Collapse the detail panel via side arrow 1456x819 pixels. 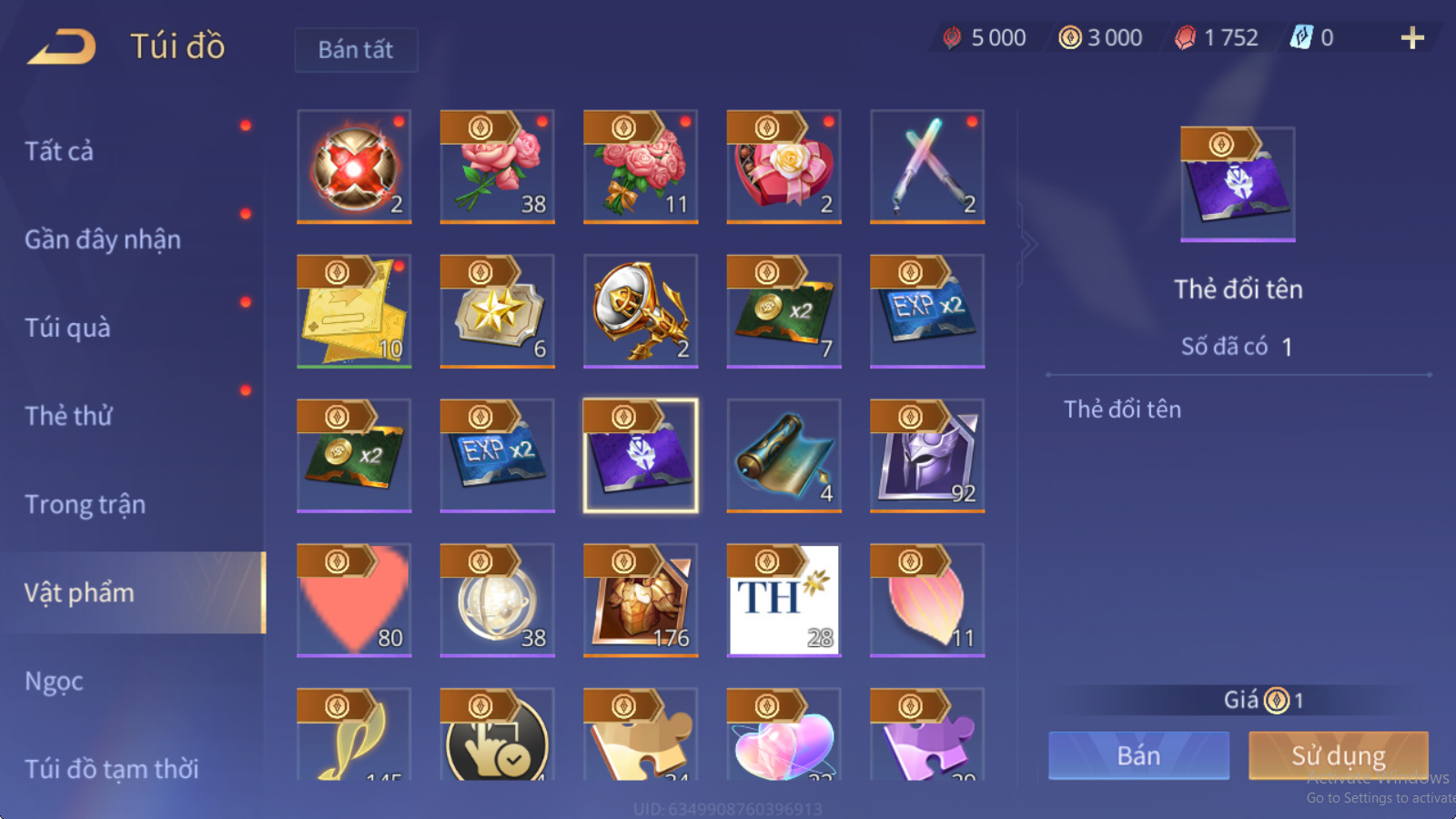[x=1028, y=244]
